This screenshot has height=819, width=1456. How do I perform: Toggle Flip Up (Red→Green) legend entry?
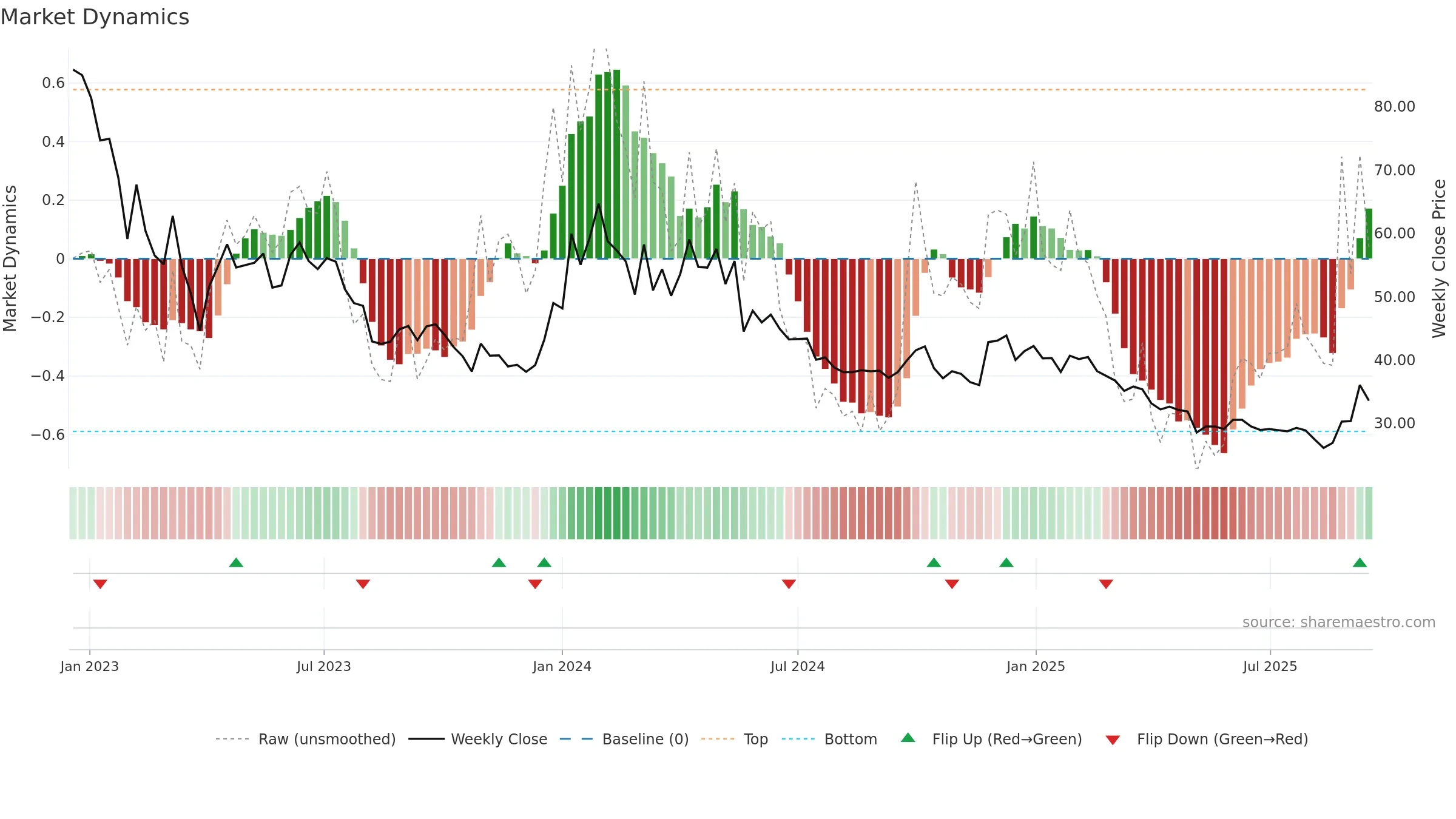(x=991, y=739)
